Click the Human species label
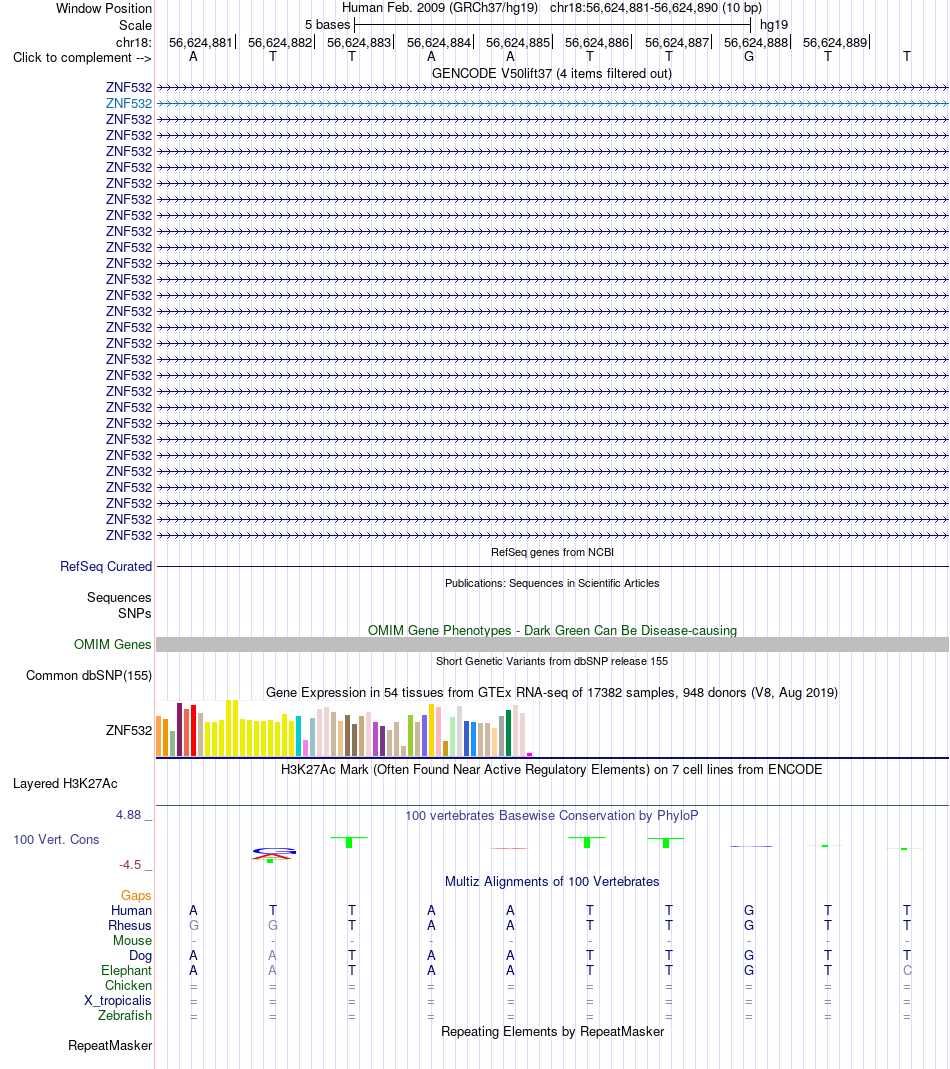950x1069 pixels. pyautogui.click(x=132, y=911)
